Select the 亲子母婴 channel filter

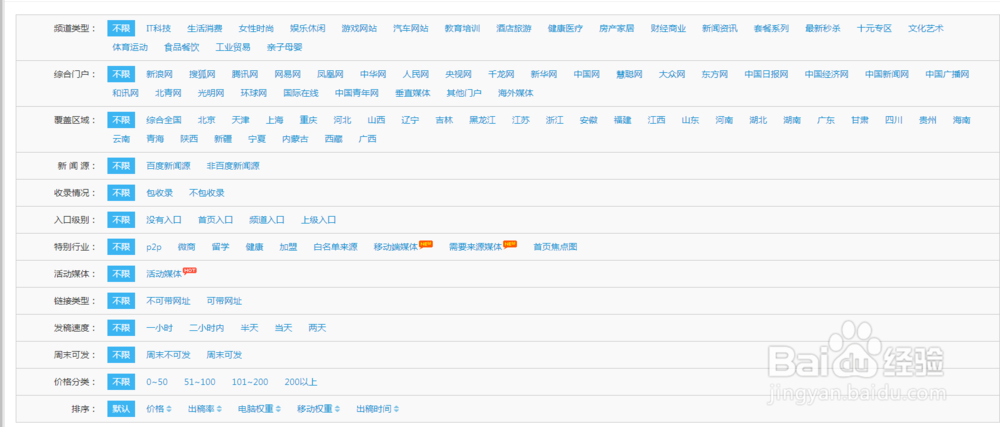point(284,47)
